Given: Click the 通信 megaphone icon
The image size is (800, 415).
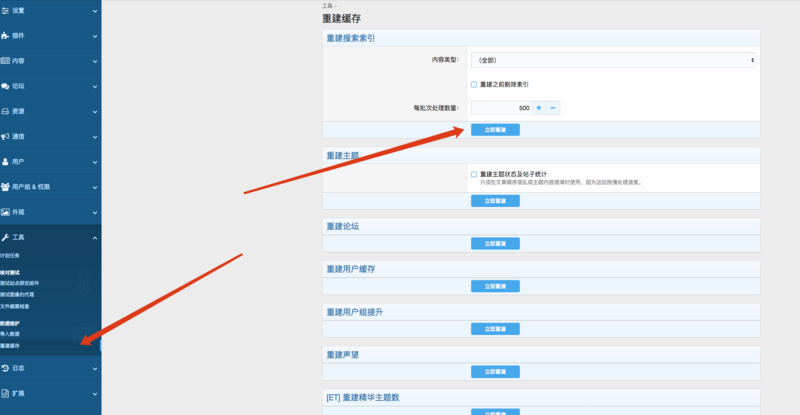Looking at the screenshot, I should pyautogui.click(x=6, y=136).
